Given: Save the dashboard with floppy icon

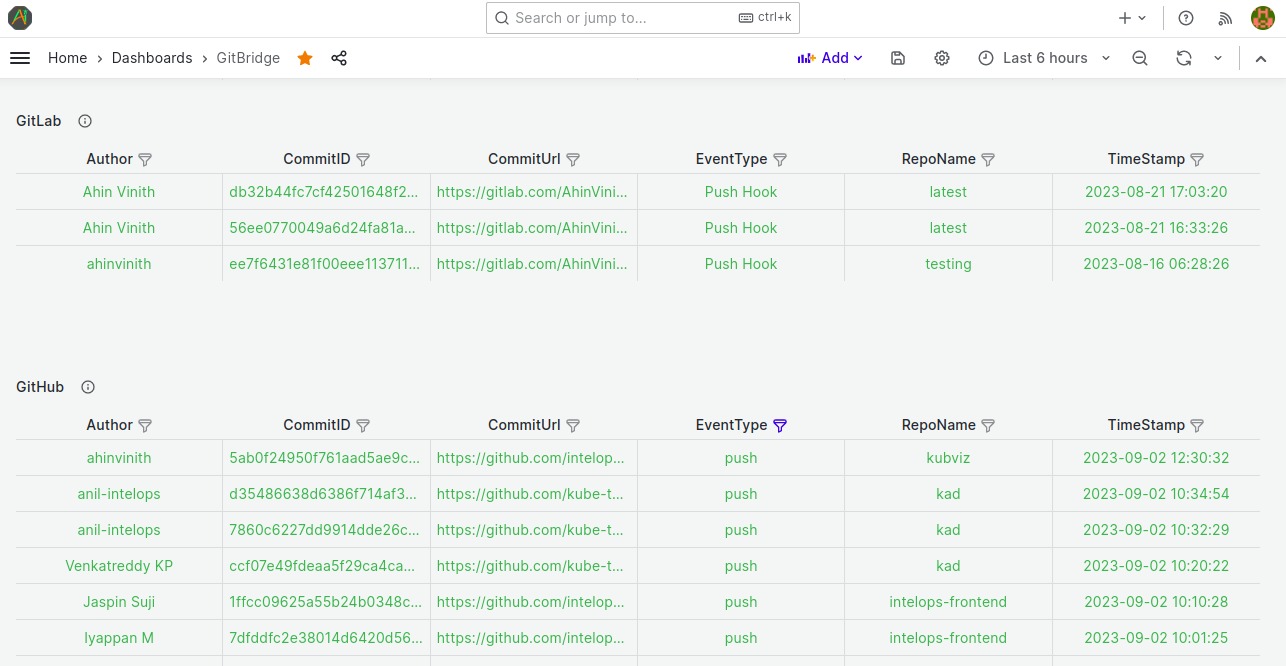Looking at the screenshot, I should [x=898, y=58].
